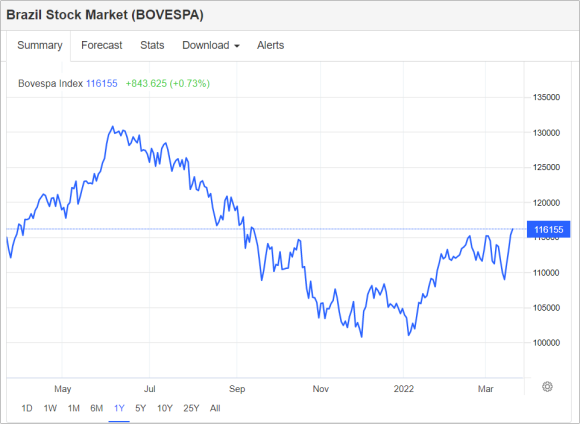The width and height of the screenshot is (580, 424).
Task: Select the 6M time range
Action: 97,408
